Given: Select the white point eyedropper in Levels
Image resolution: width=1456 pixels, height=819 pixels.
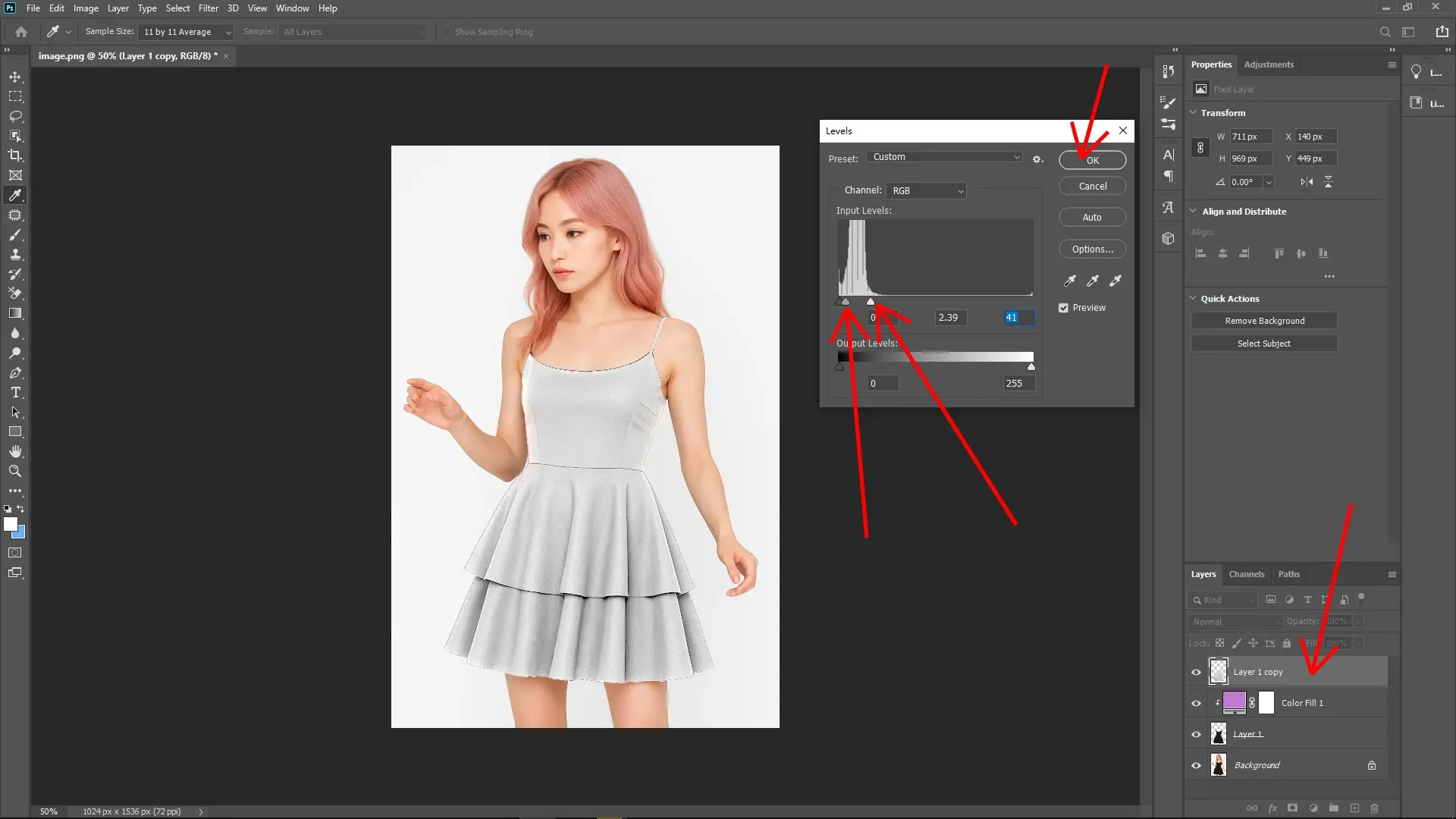Looking at the screenshot, I should point(1115,281).
